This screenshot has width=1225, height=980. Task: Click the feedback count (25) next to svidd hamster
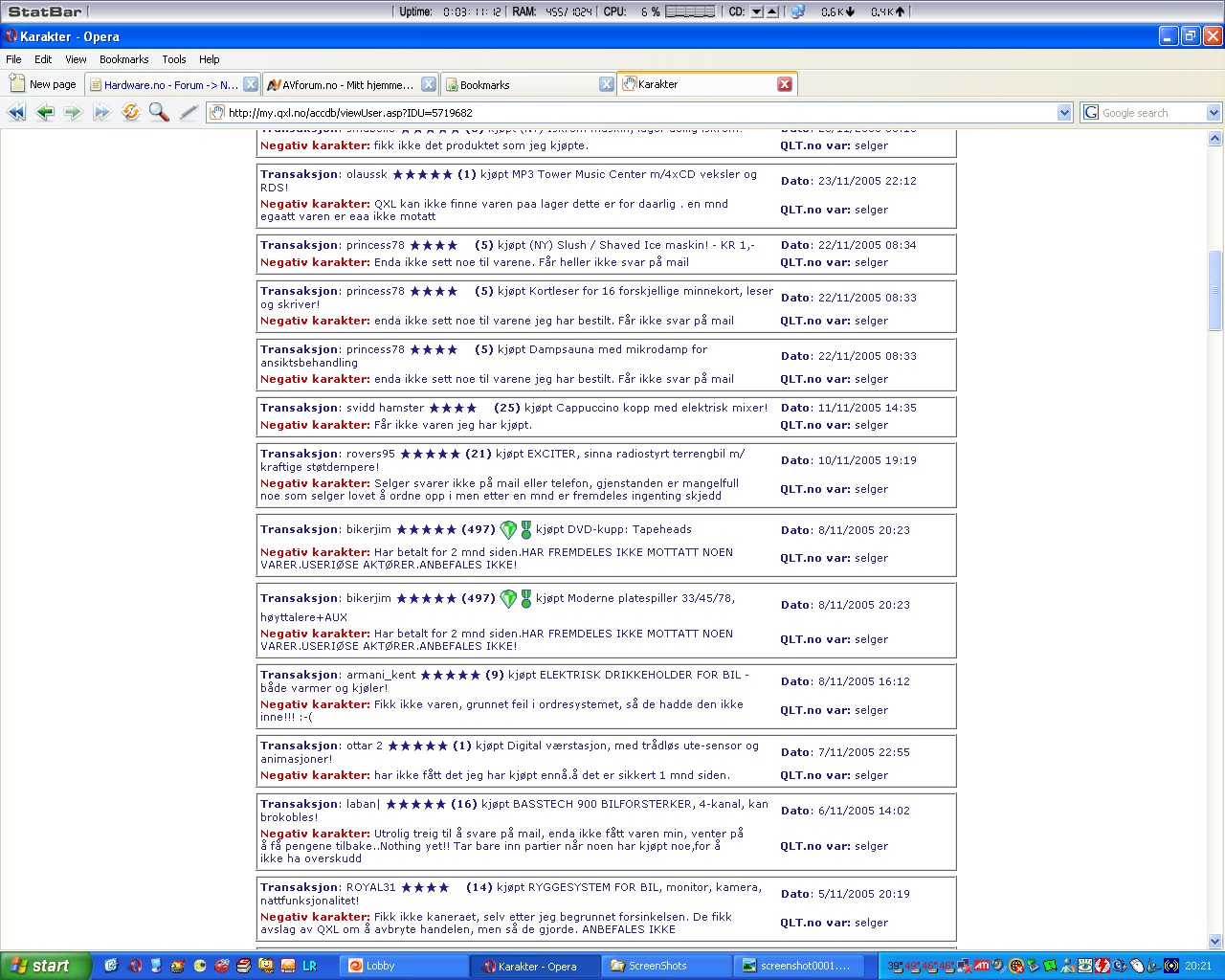507,408
